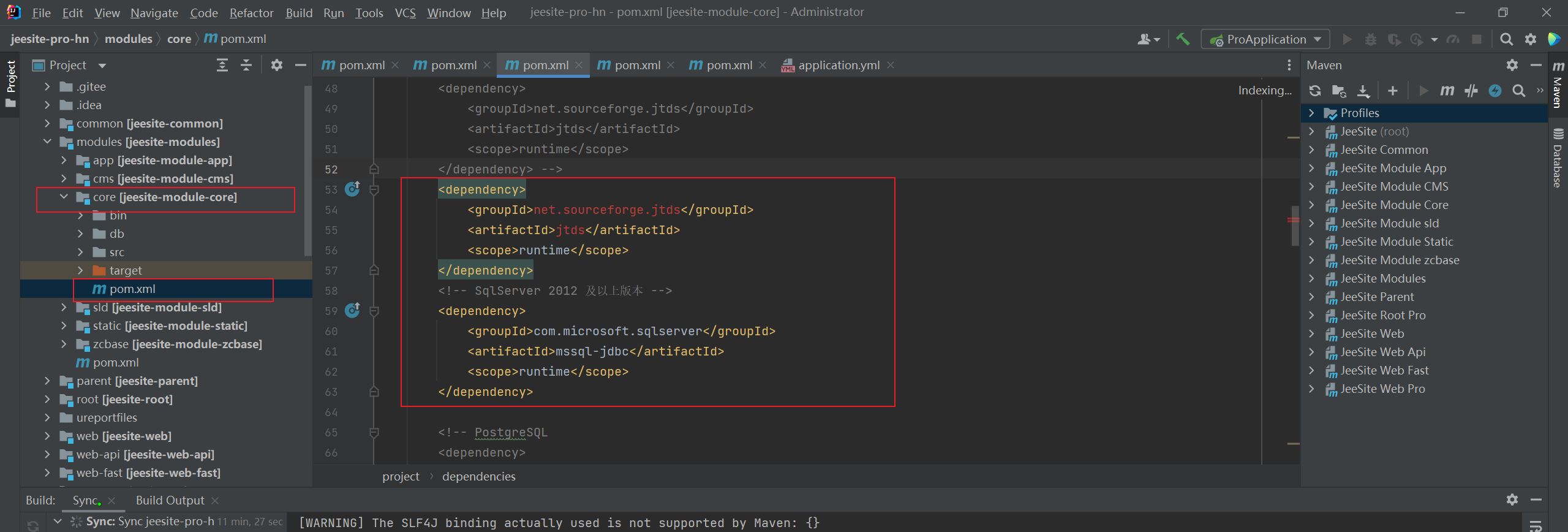
Task: Select JeeSite Parent in Maven list
Action: click(1377, 297)
